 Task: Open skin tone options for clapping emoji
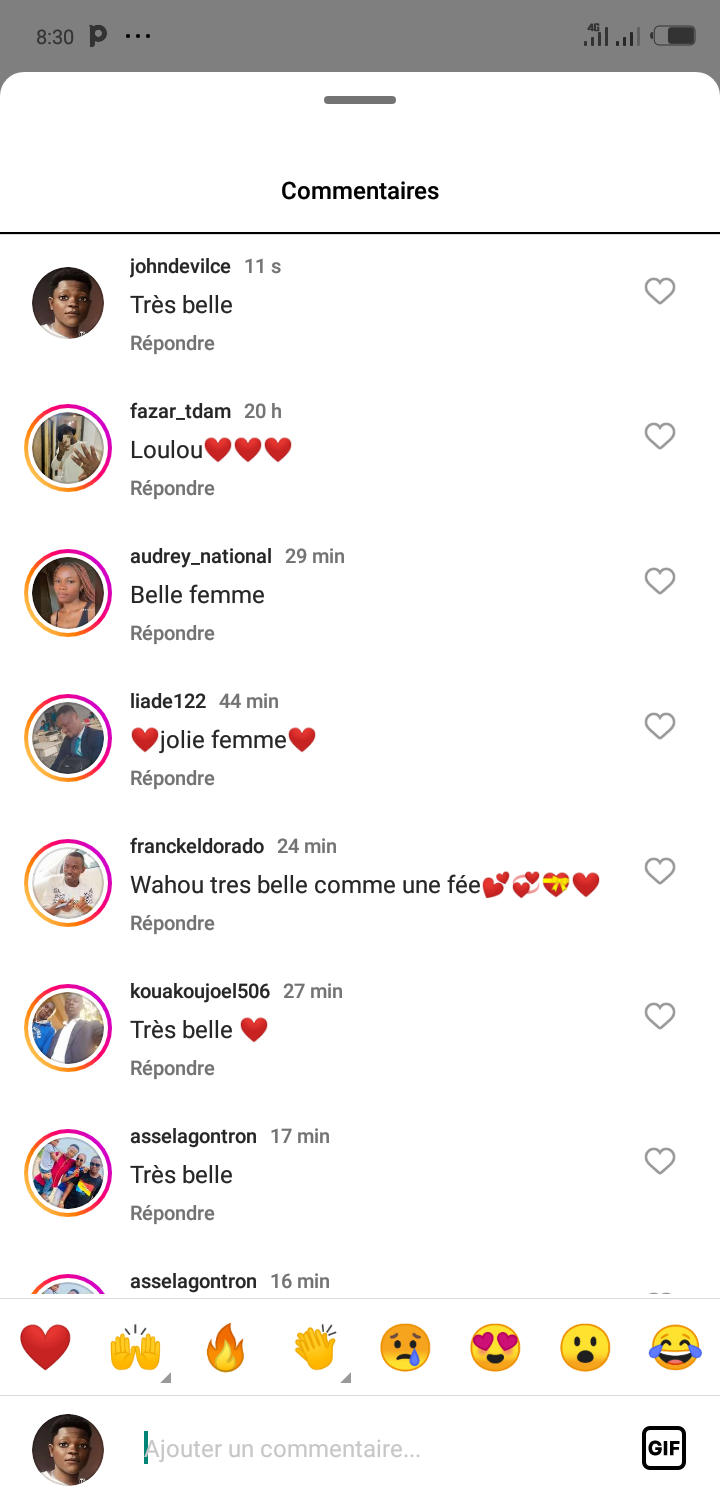tap(346, 1378)
